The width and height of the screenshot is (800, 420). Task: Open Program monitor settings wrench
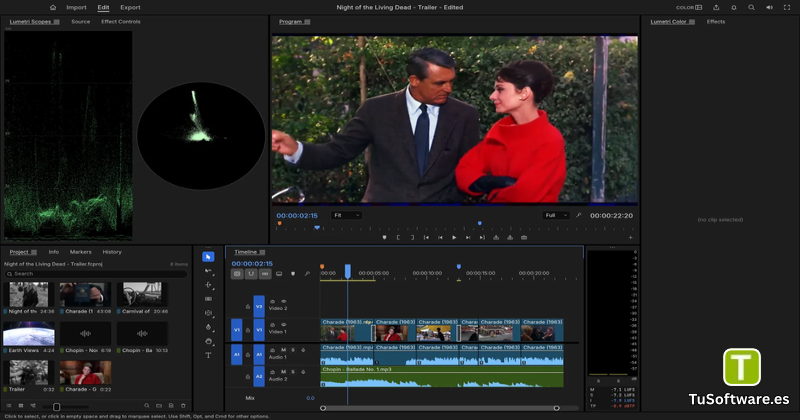click(579, 215)
